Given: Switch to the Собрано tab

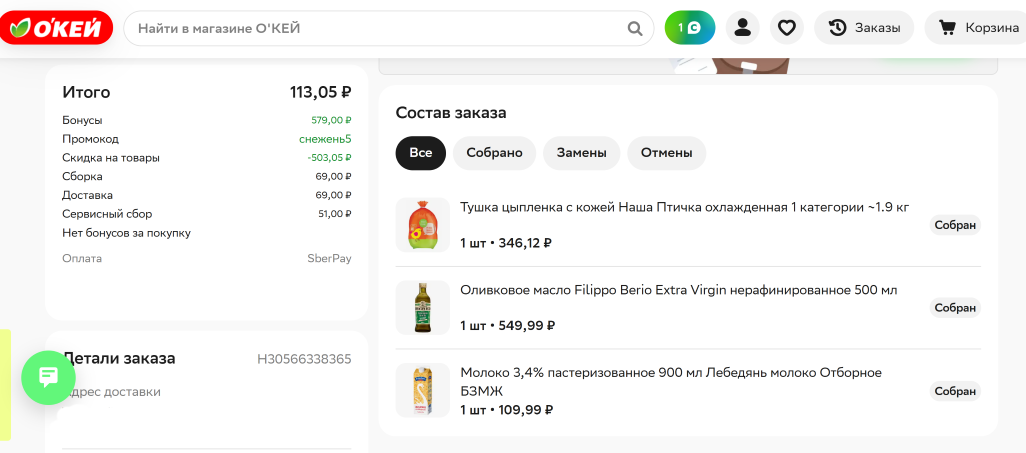Looking at the screenshot, I should [494, 153].
